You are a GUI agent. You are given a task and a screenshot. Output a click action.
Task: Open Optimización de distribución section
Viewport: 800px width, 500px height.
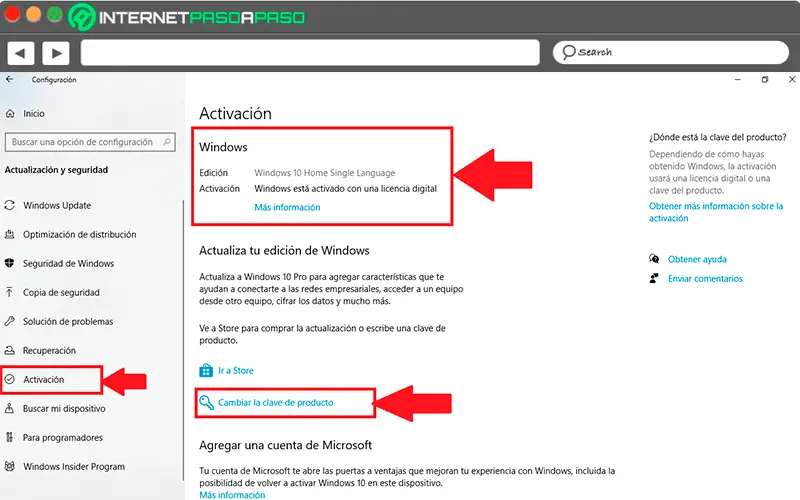coord(80,234)
